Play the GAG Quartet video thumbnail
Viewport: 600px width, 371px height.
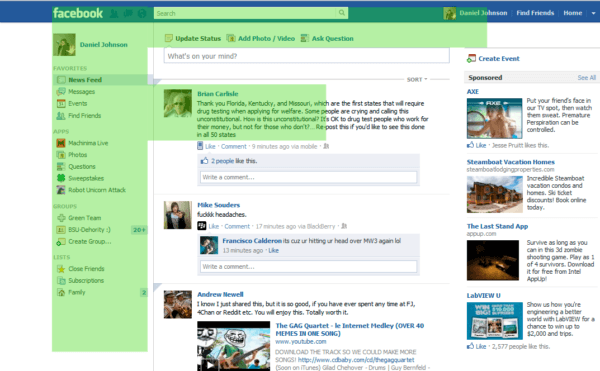[234, 346]
